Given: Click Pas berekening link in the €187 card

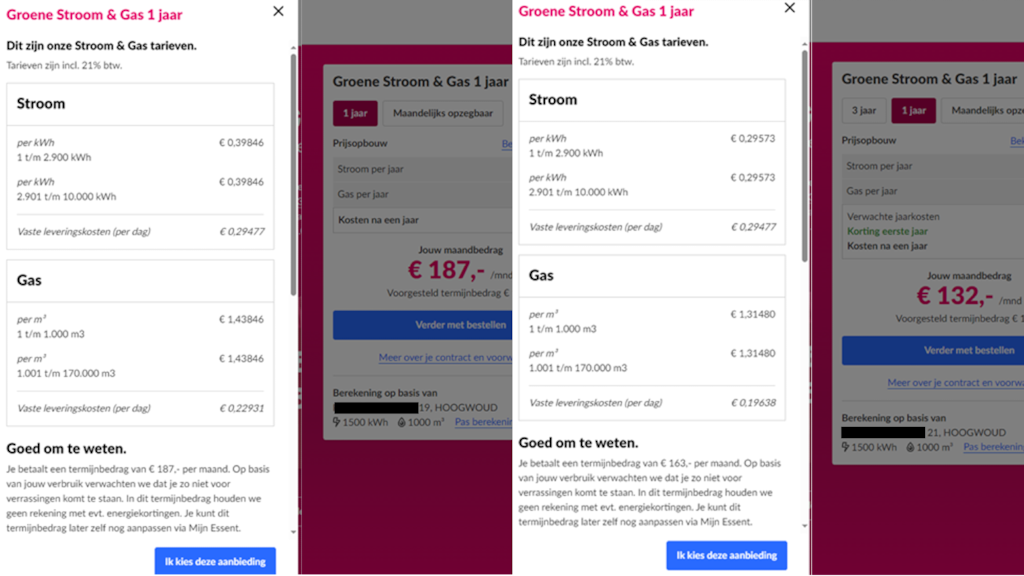Looking at the screenshot, I should pyautogui.click(x=483, y=422).
